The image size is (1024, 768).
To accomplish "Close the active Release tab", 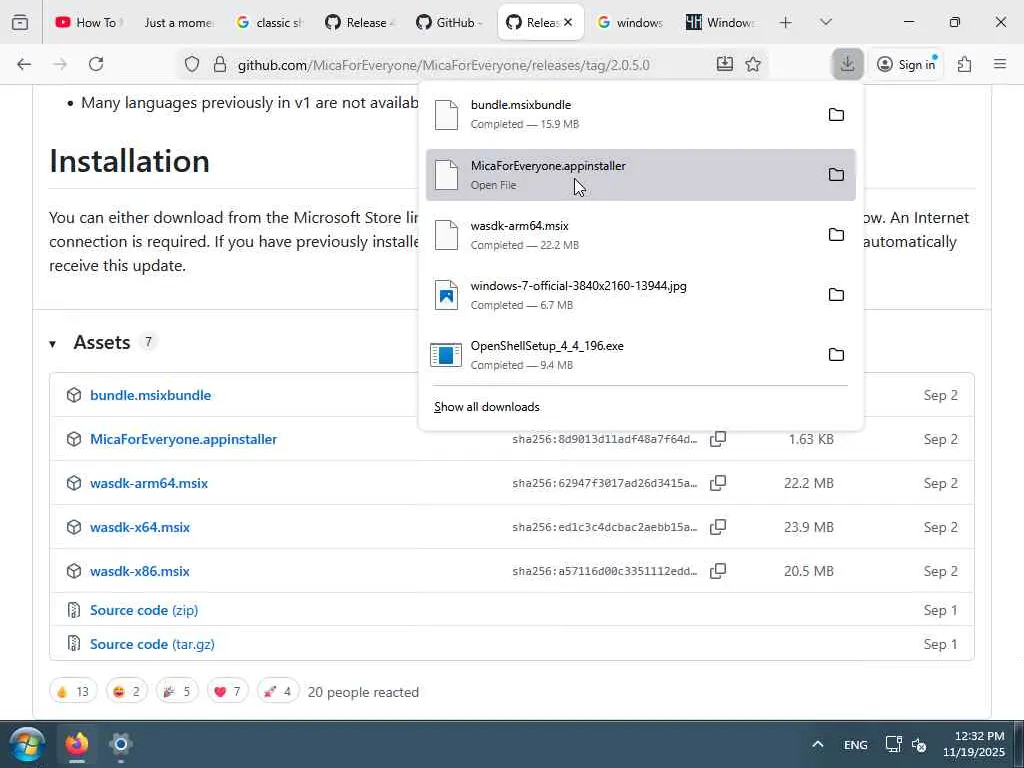I will click(x=568, y=22).
